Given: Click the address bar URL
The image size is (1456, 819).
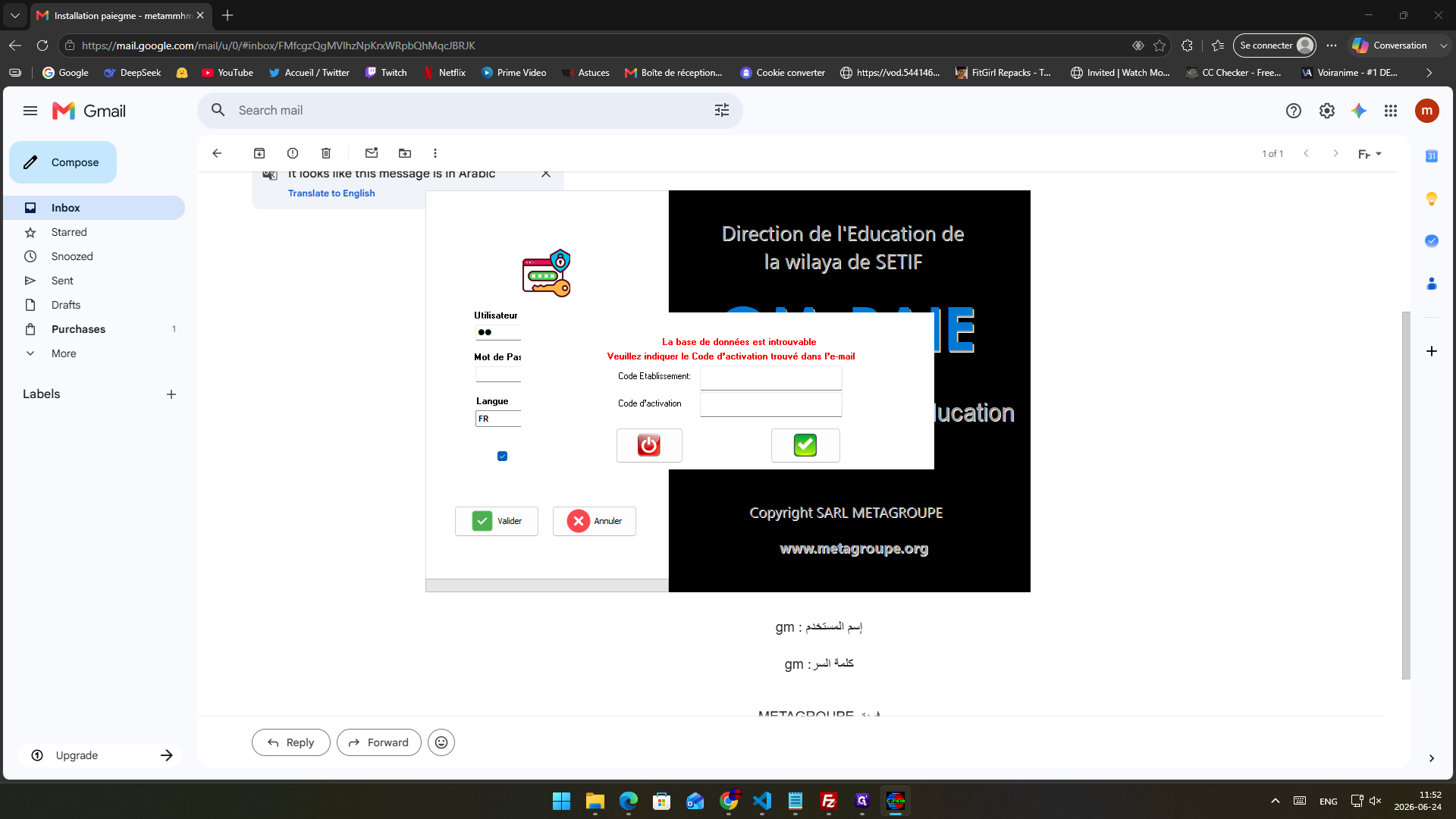Looking at the screenshot, I should click(279, 45).
